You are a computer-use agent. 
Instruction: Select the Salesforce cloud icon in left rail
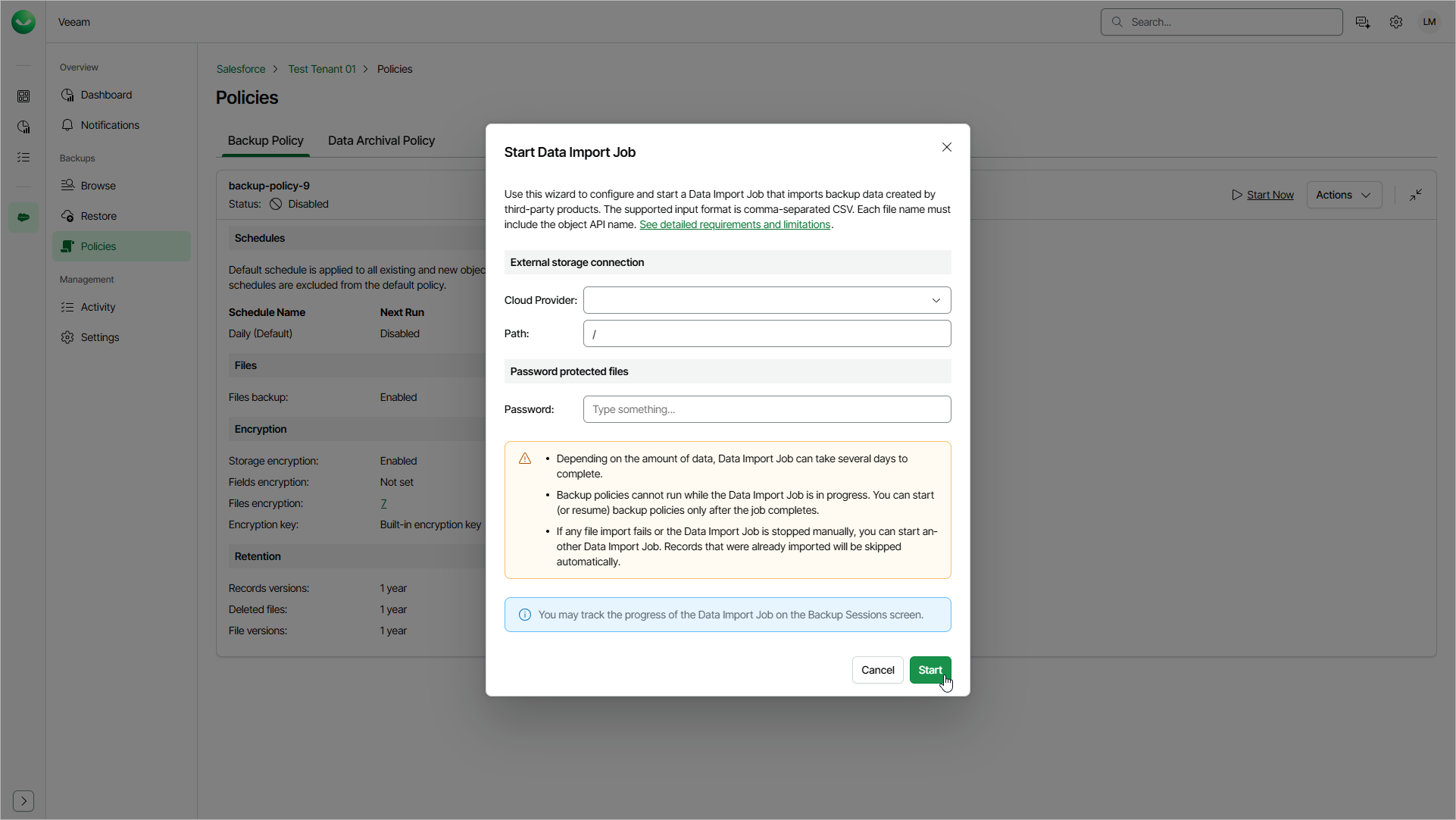tap(23, 218)
